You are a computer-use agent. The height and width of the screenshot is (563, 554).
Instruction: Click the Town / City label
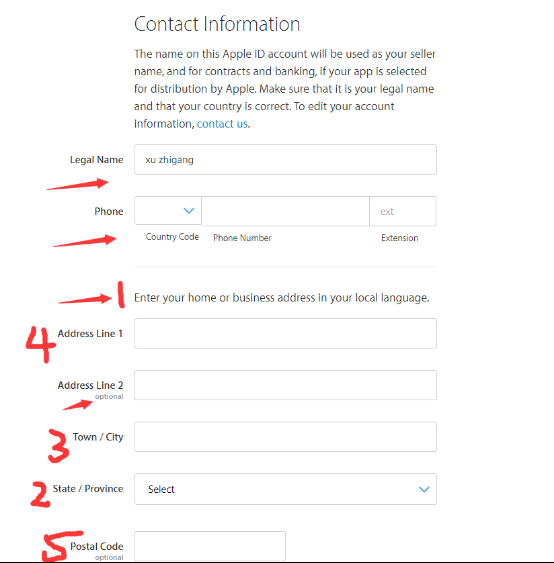point(98,437)
